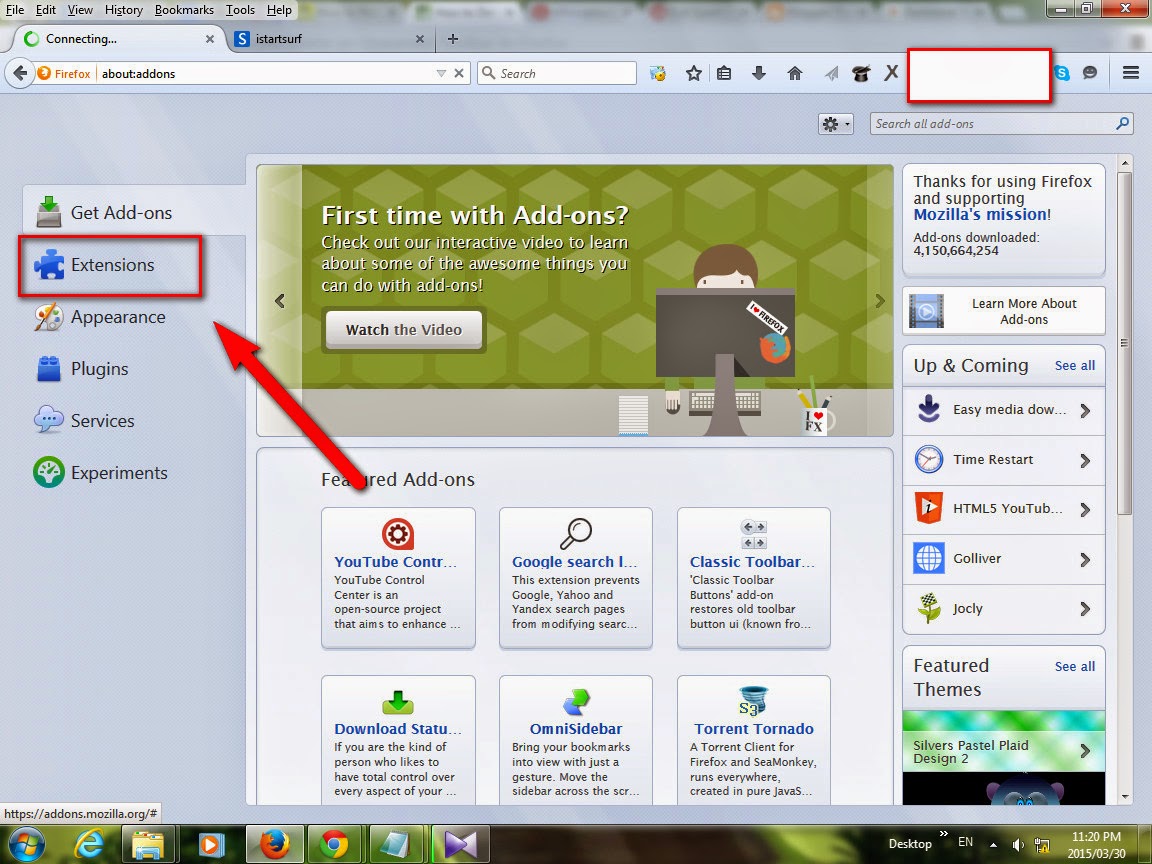The width and height of the screenshot is (1152, 864).
Task: Open the Edit menu
Action: 46,10
